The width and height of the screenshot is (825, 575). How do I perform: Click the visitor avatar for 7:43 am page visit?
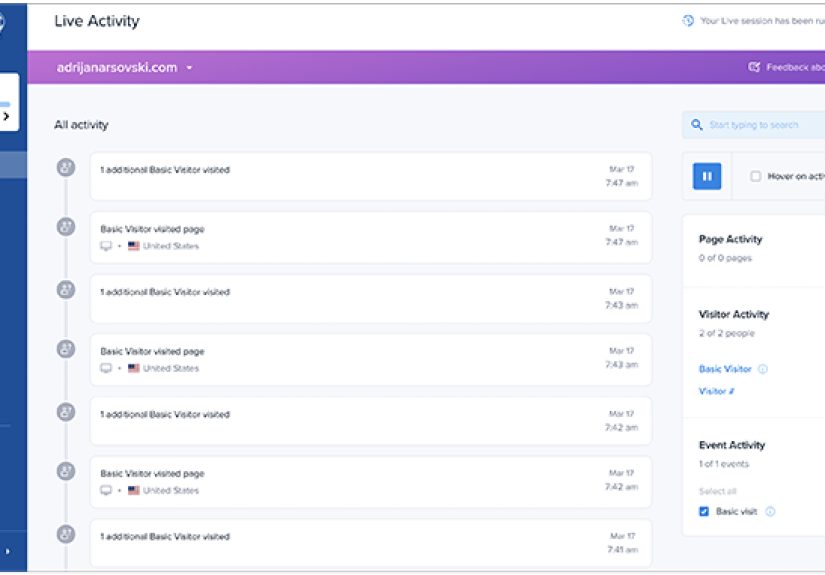pos(66,349)
